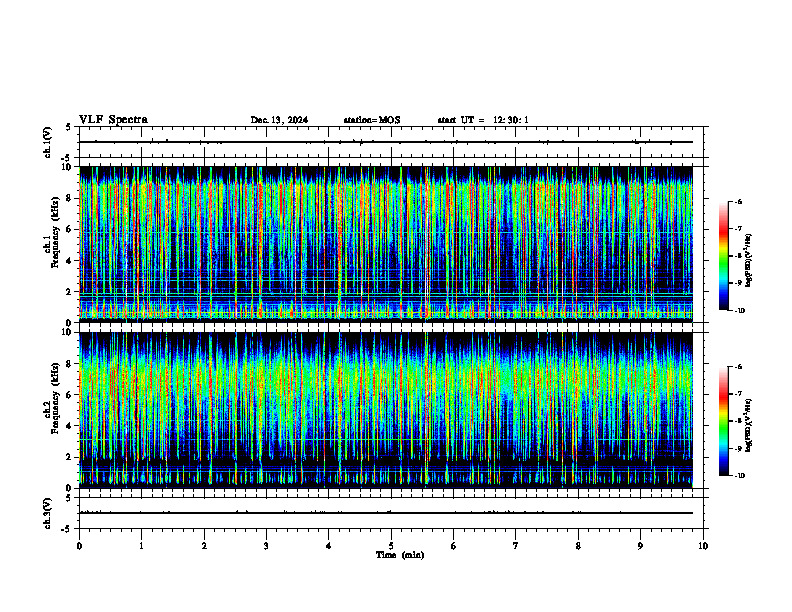Click time axis tick label "9"

[x=640, y=546]
